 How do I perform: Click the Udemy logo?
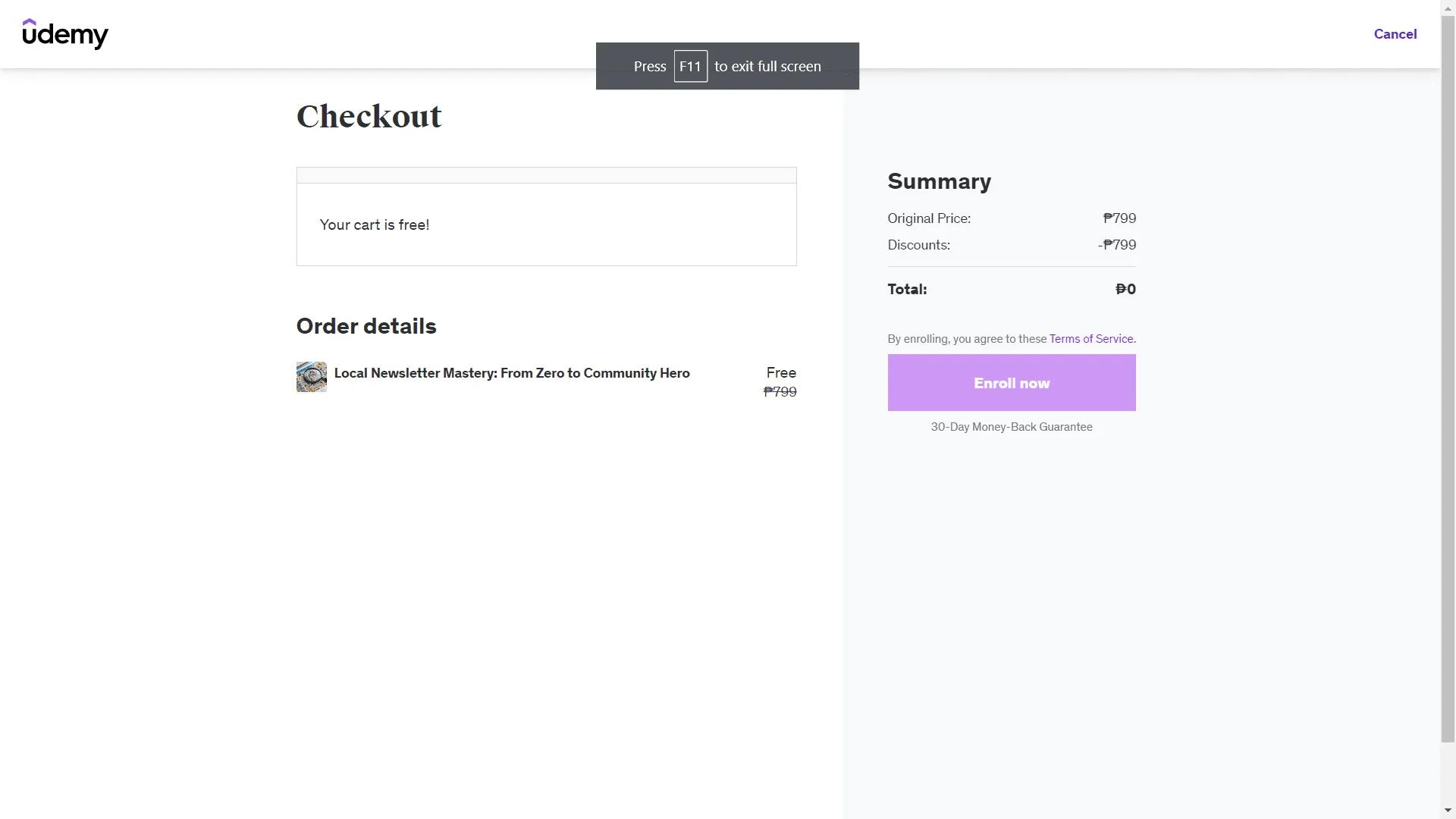pos(65,34)
